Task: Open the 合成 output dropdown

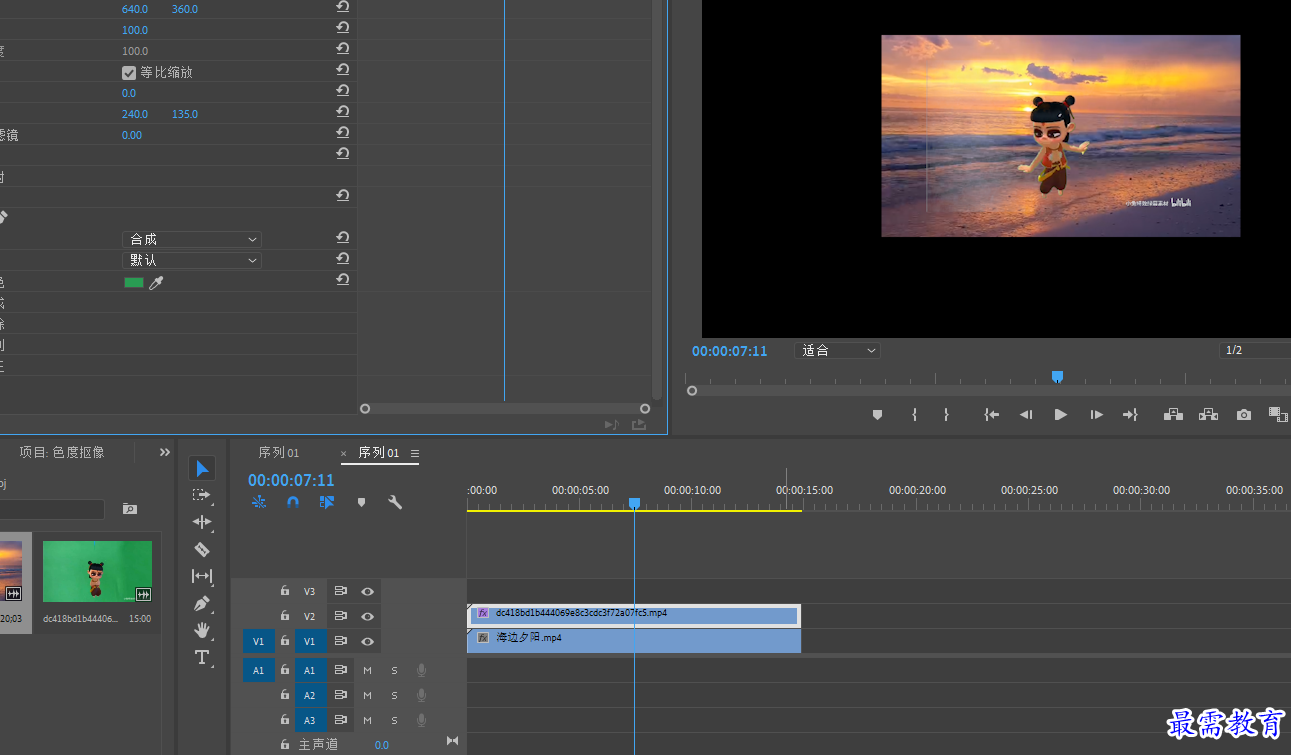Action: [x=192, y=239]
